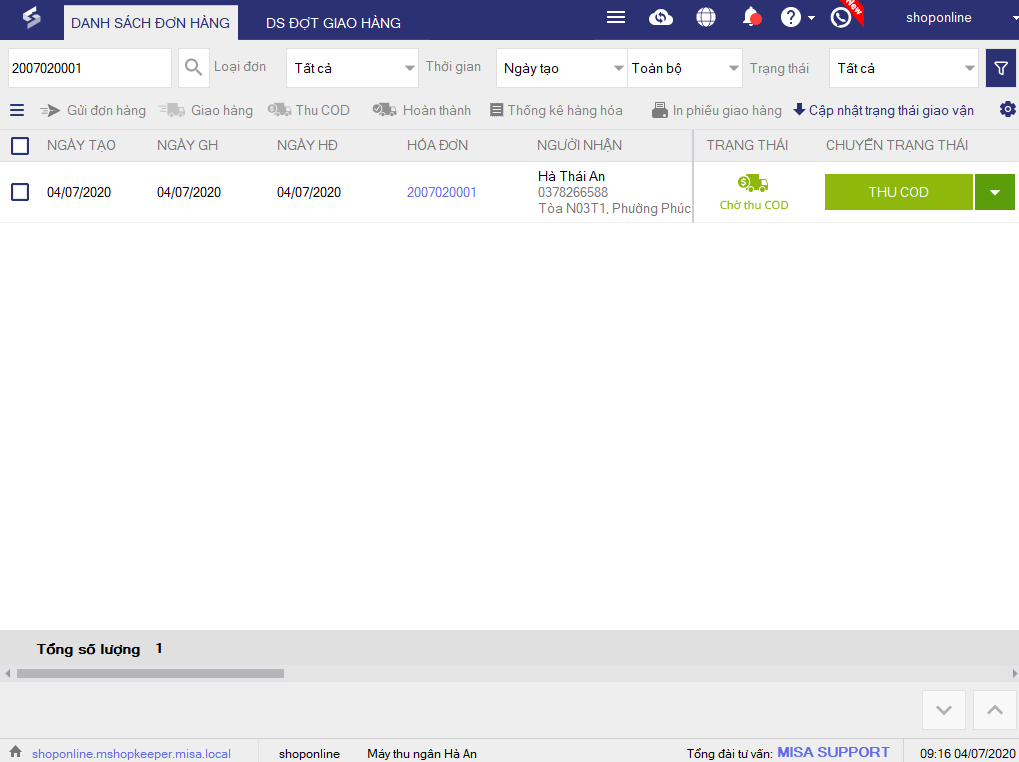
Task: Click the scrollbar left arrow
Action: [x=7, y=674]
